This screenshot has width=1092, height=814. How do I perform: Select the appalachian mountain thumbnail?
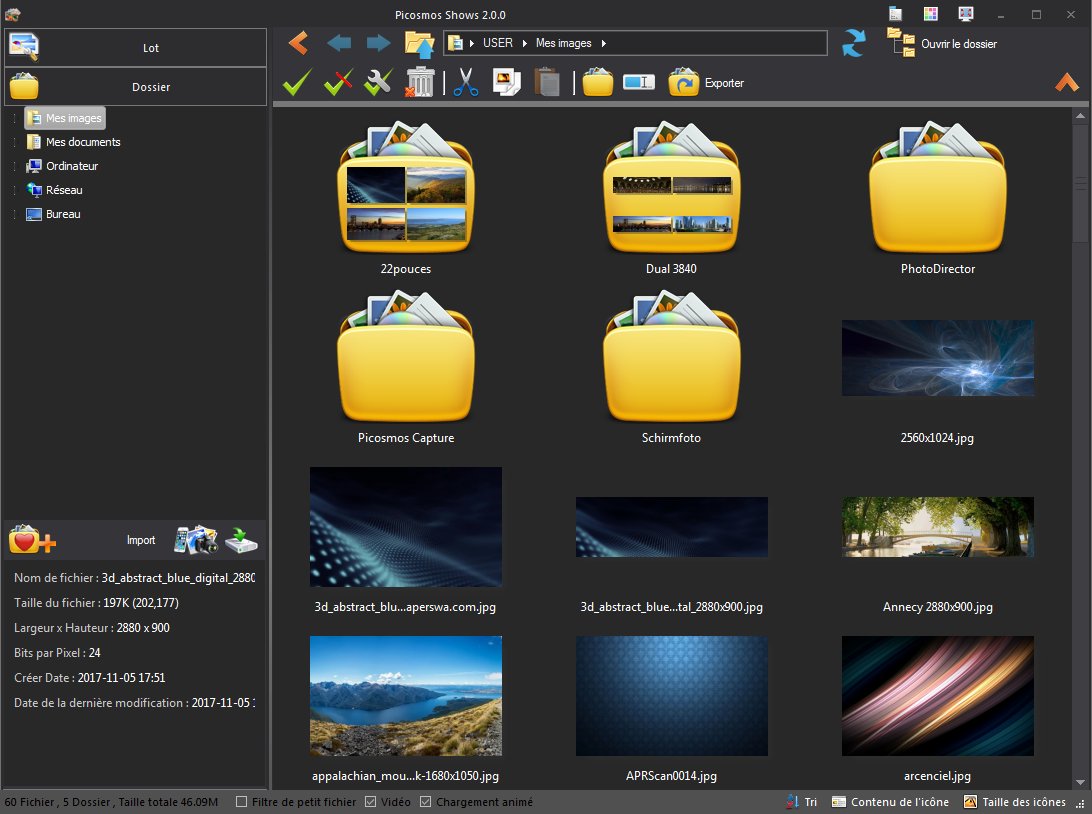406,696
